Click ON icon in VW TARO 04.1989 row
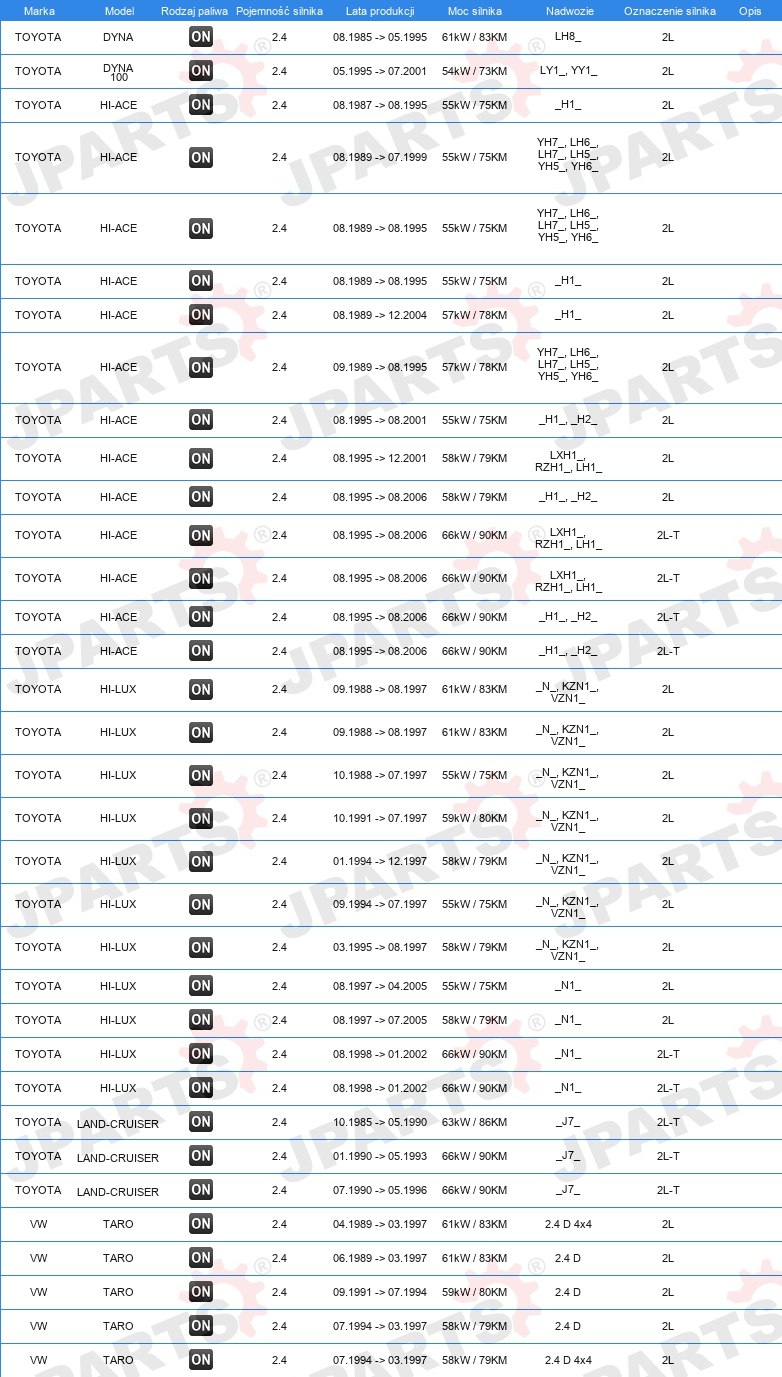 (201, 1224)
